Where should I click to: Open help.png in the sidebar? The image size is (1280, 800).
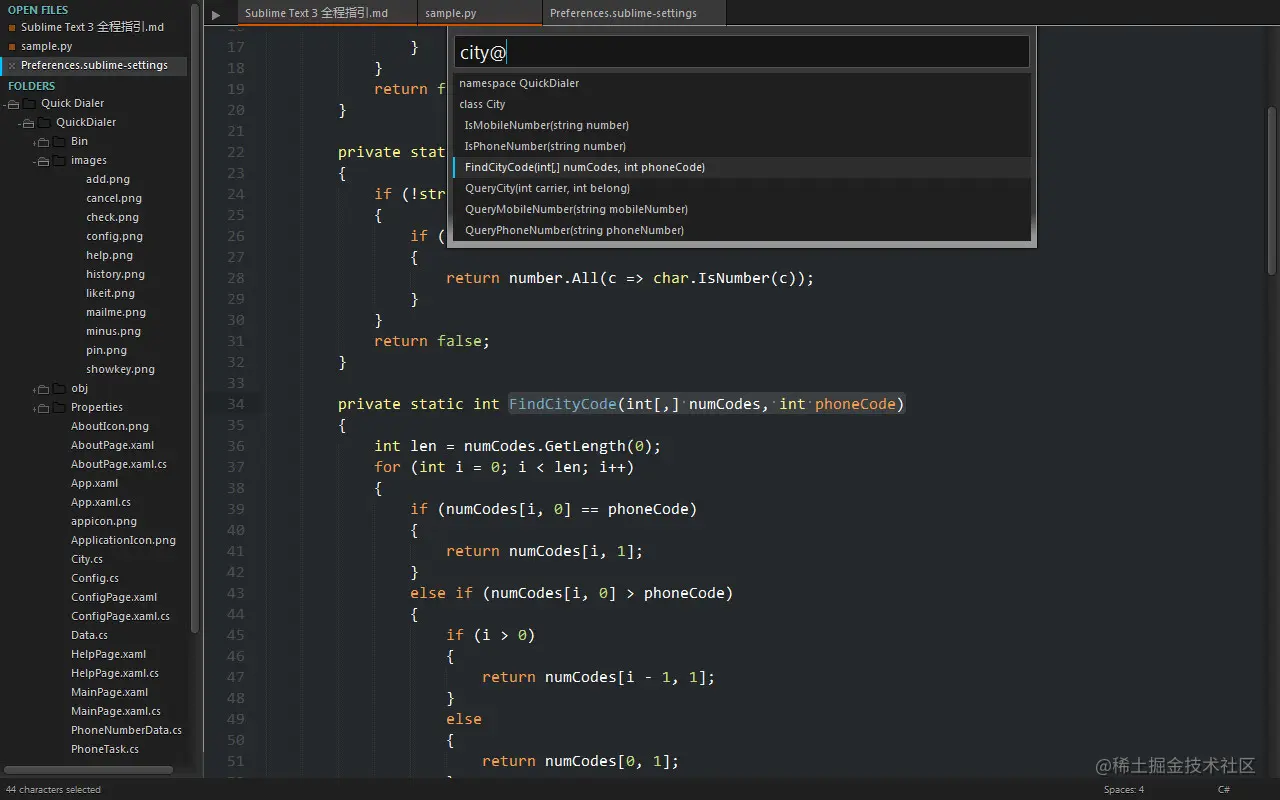[109, 255]
